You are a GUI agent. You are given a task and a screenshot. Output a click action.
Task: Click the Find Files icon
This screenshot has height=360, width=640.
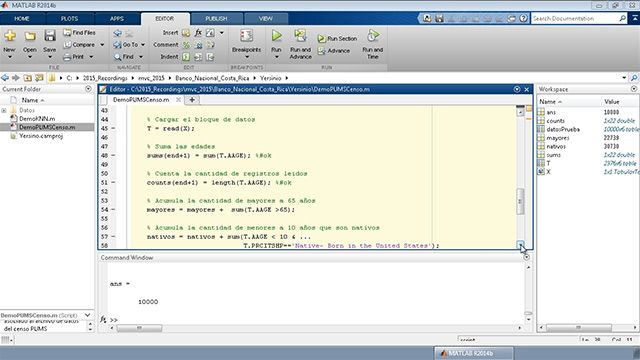click(67, 33)
